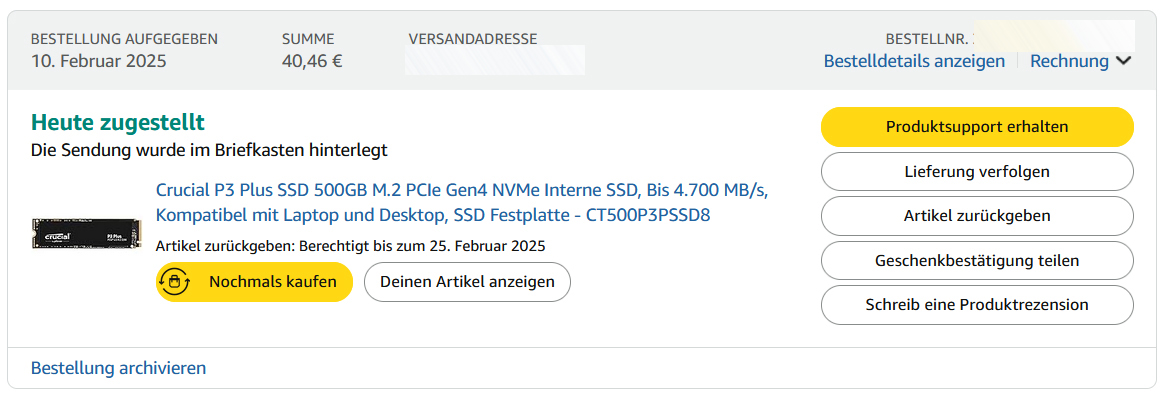Click Produktsupport erhalten button
1170x401 pixels.
977,127
